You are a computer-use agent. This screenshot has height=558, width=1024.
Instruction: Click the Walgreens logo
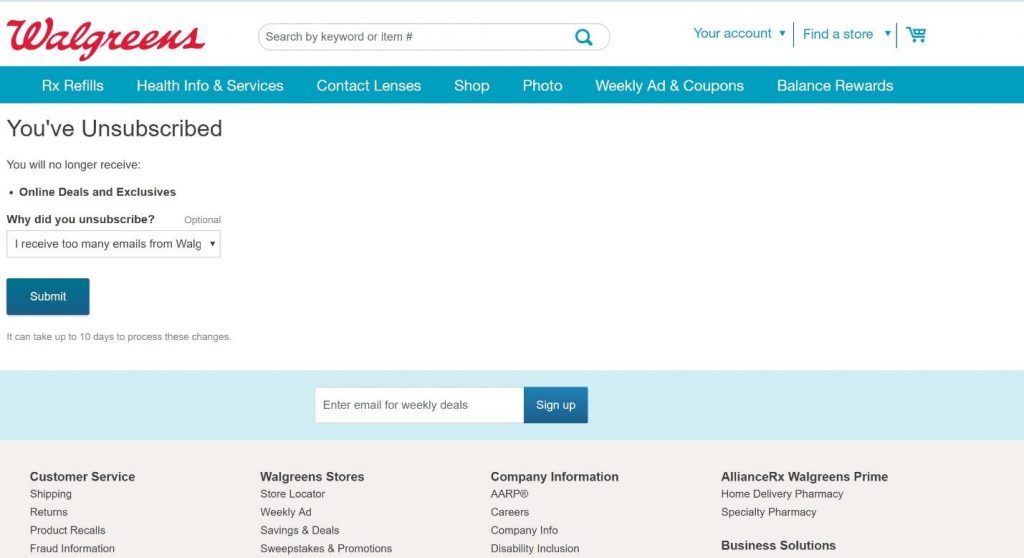pyautogui.click(x=105, y=39)
